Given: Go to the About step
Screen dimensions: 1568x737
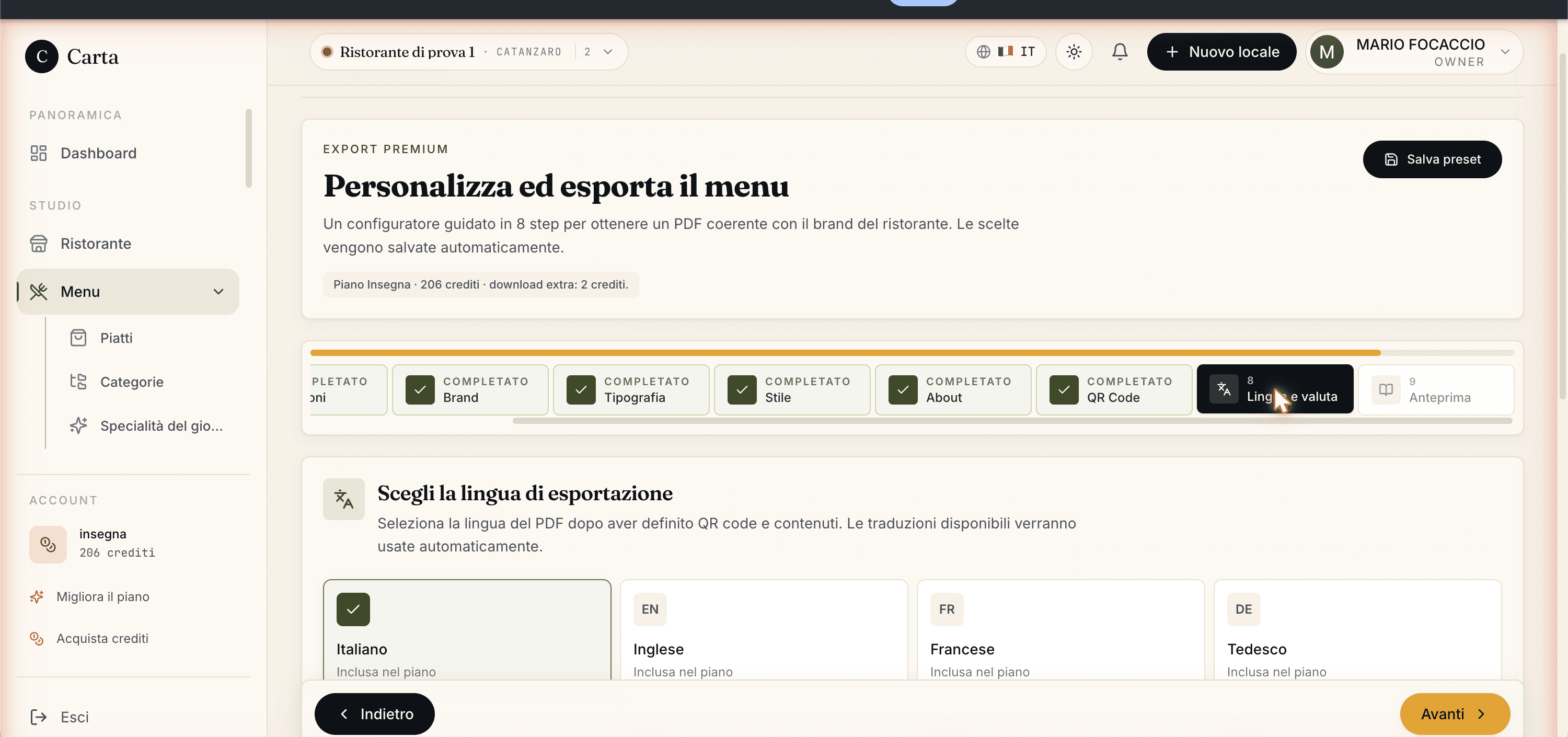Looking at the screenshot, I should coord(953,389).
